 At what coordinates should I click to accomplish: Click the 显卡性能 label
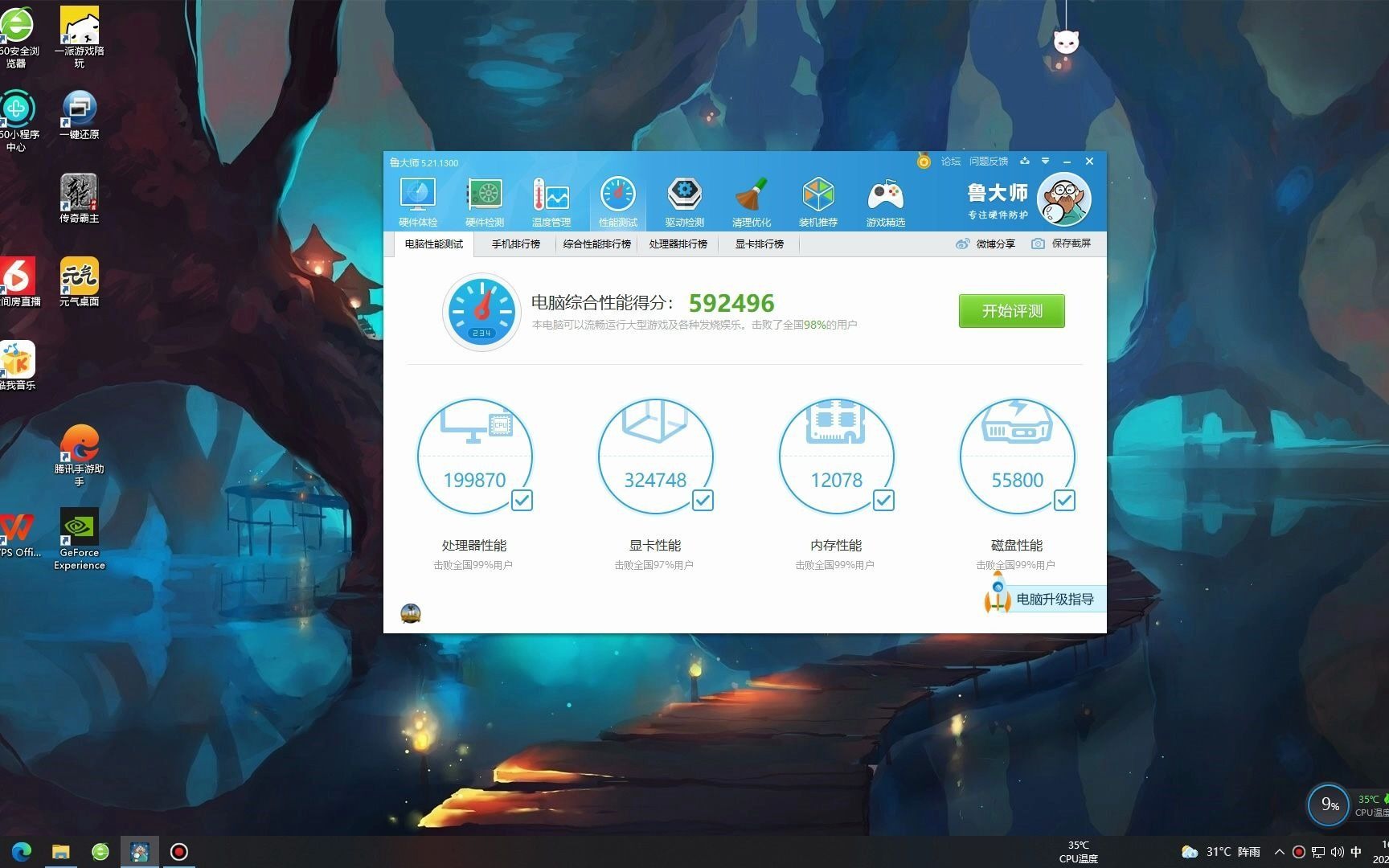[655, 546]
